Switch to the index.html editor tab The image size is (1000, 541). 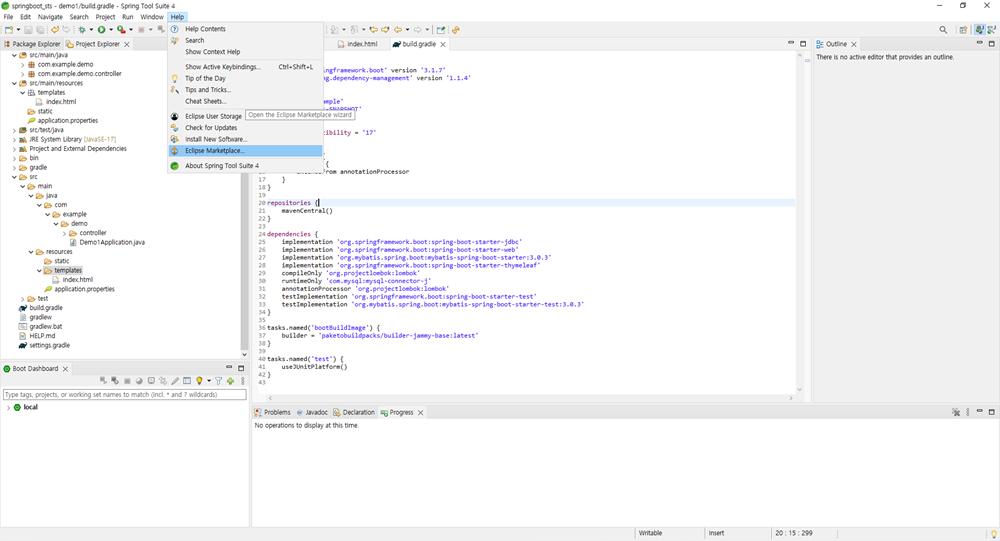tap(357, 44)
